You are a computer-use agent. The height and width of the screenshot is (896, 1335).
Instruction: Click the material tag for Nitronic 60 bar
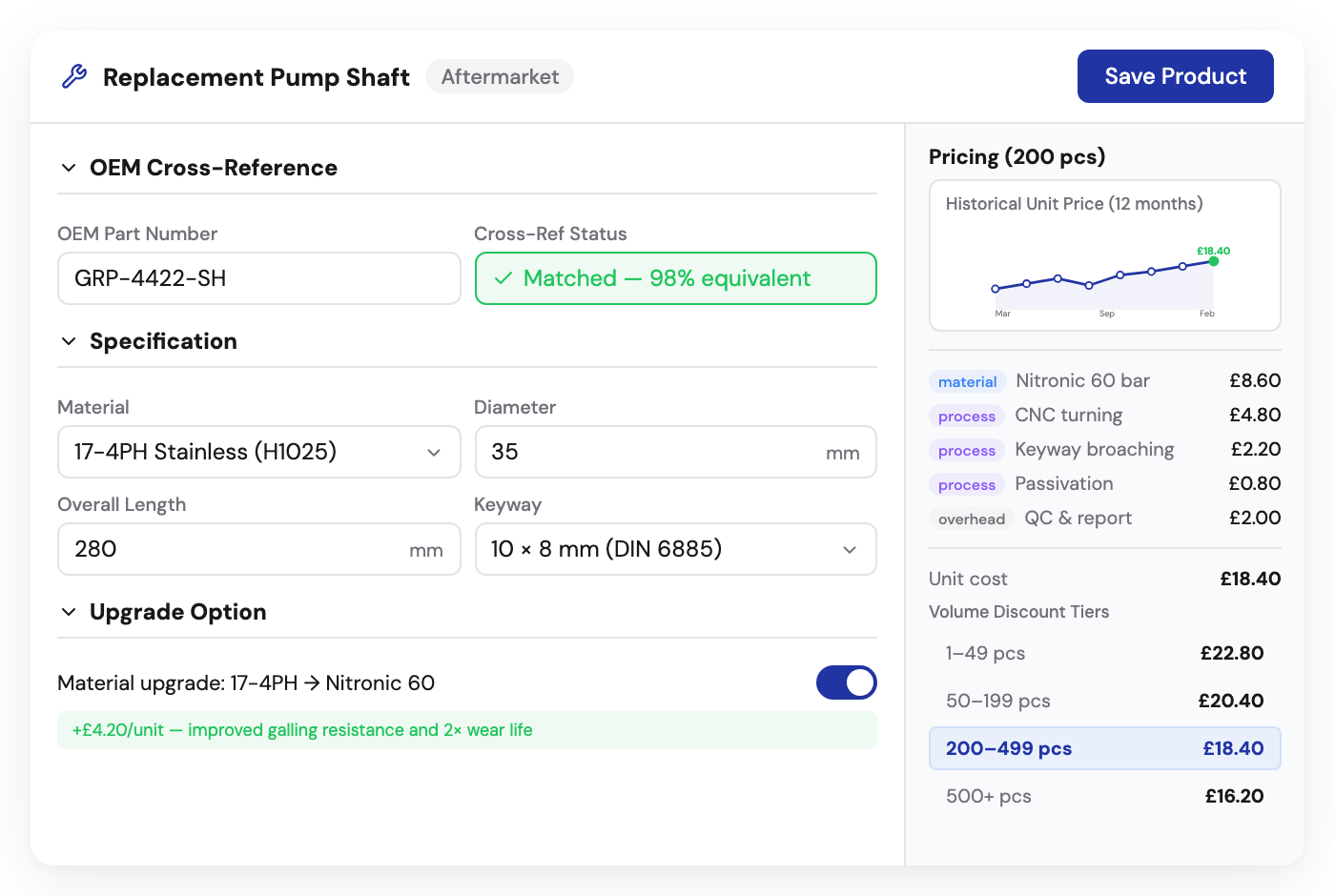(967, 381)
